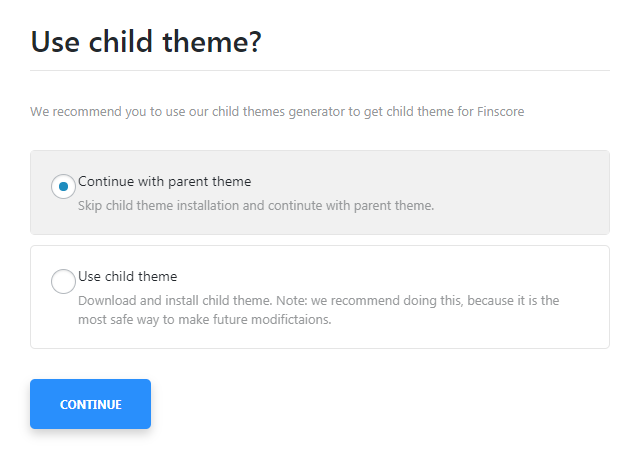Click the "Use child theme?" page heading
The height and width of the screenshot is (452, 640).
click(x=146, y=43)
